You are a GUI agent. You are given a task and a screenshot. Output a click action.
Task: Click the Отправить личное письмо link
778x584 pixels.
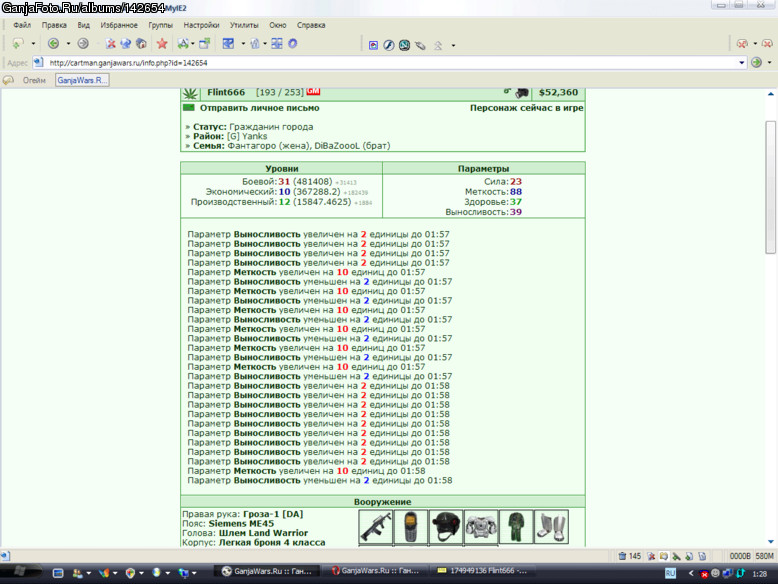point(259,108)
